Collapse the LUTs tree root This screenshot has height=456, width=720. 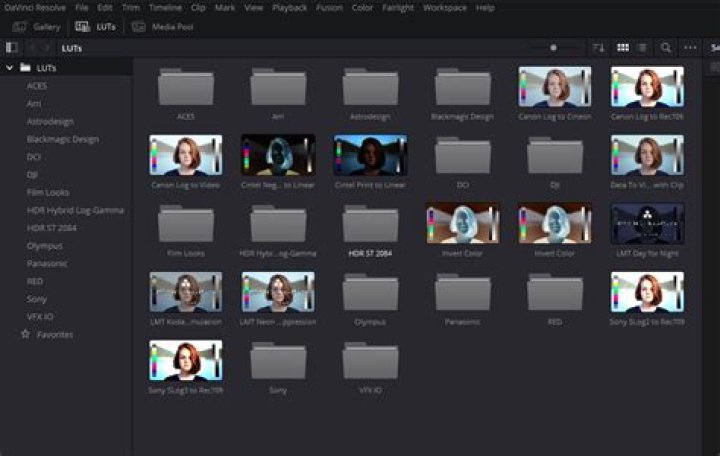click(x=10, y=68)
